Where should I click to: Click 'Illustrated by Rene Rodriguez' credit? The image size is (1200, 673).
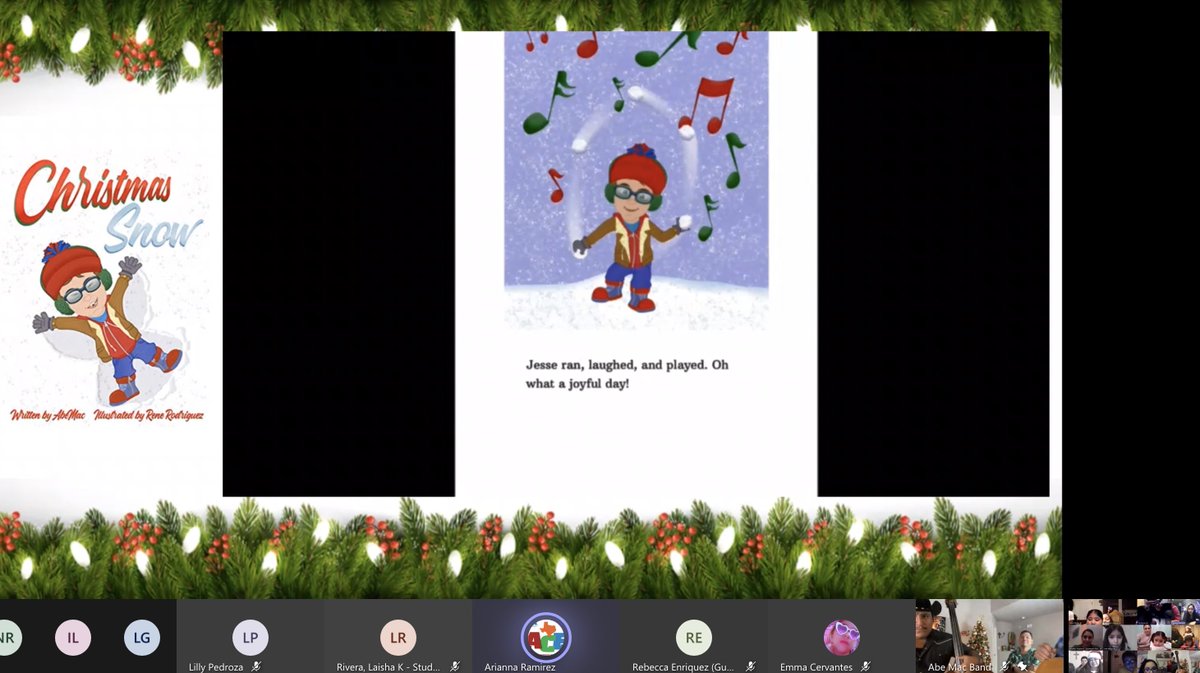point(149,414)
